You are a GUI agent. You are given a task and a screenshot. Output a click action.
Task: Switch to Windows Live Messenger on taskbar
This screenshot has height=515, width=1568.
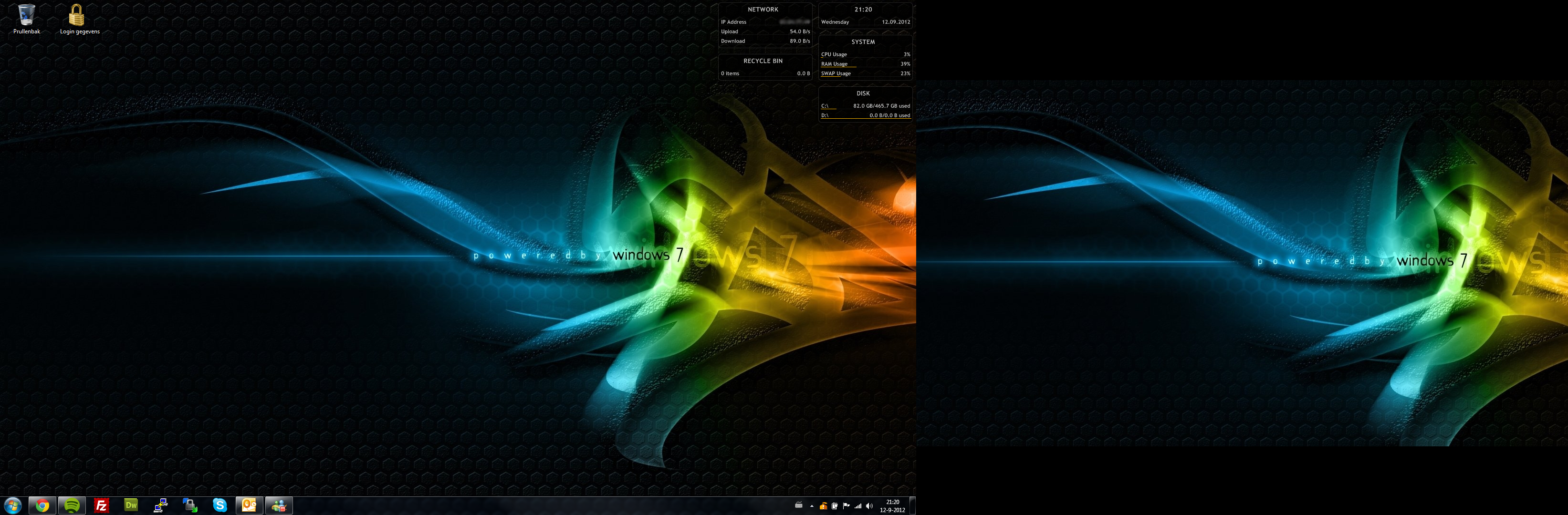279,505
